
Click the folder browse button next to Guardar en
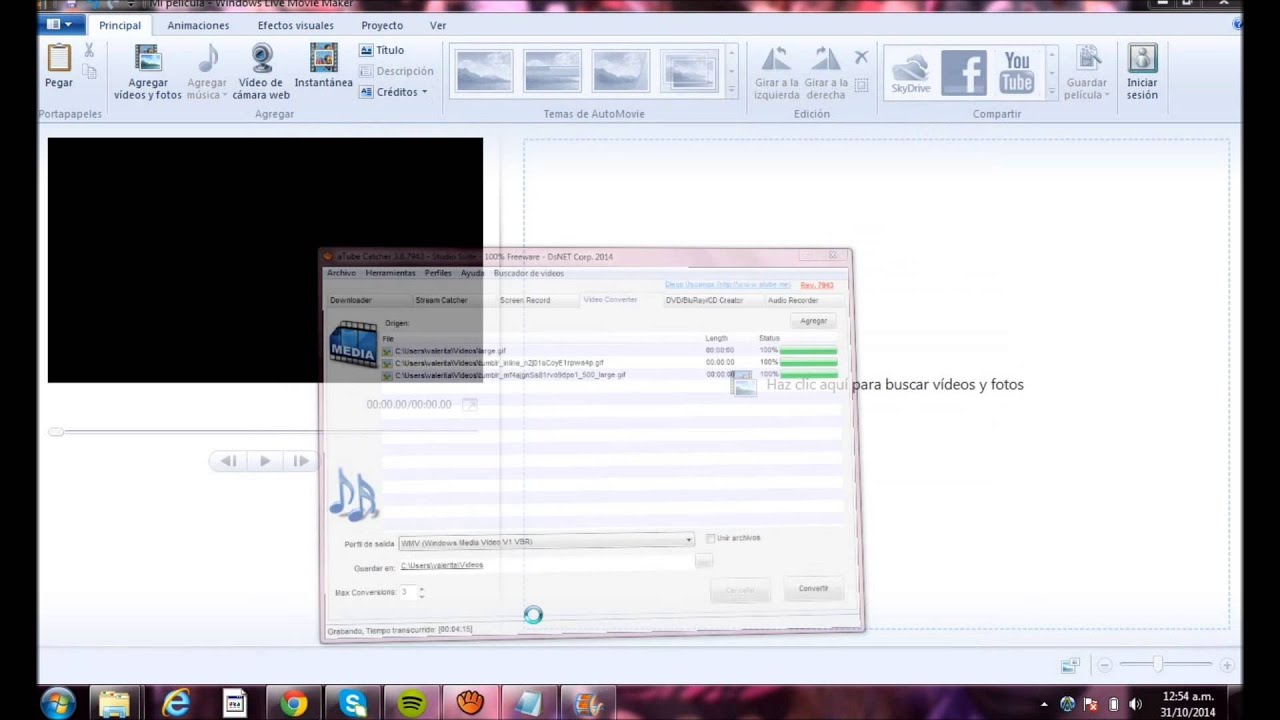pyautogui.click(x=704, y=561)
